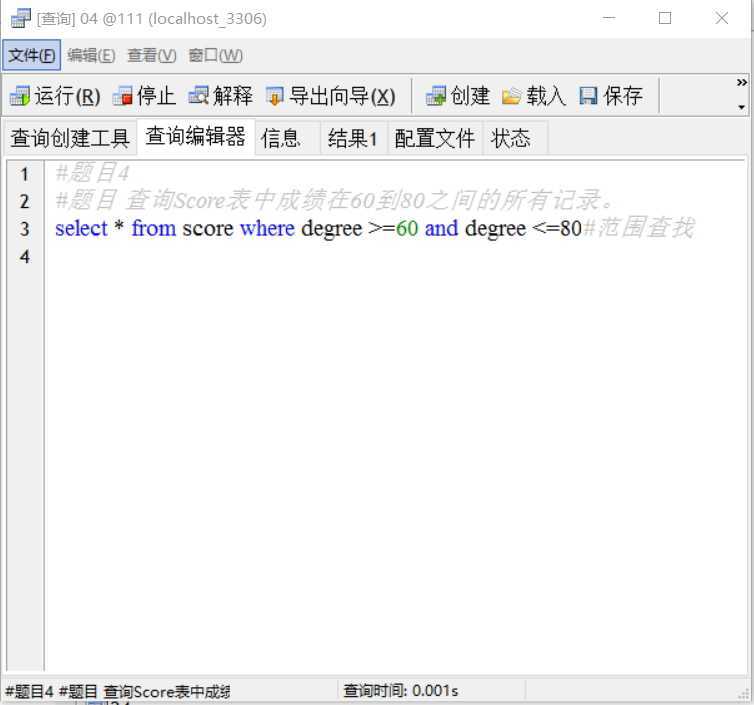Click line number 4 in the gutter
Image resolution: width=754 pixels, height=705 pixels.
25,256
